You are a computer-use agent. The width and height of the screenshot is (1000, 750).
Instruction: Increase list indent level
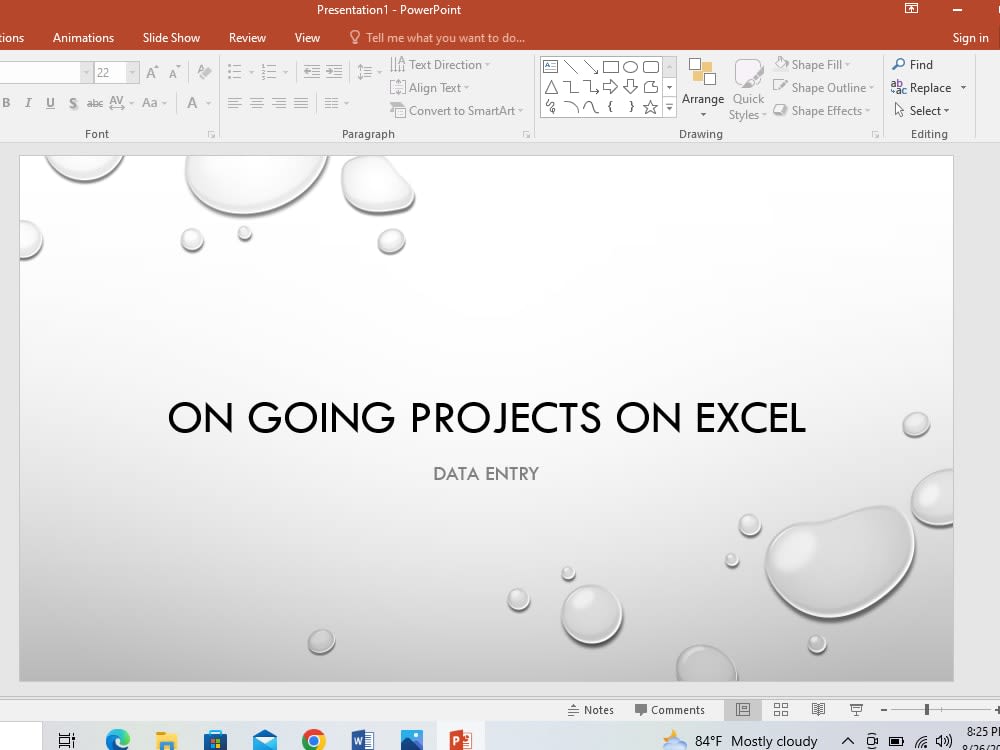(334, 72)
